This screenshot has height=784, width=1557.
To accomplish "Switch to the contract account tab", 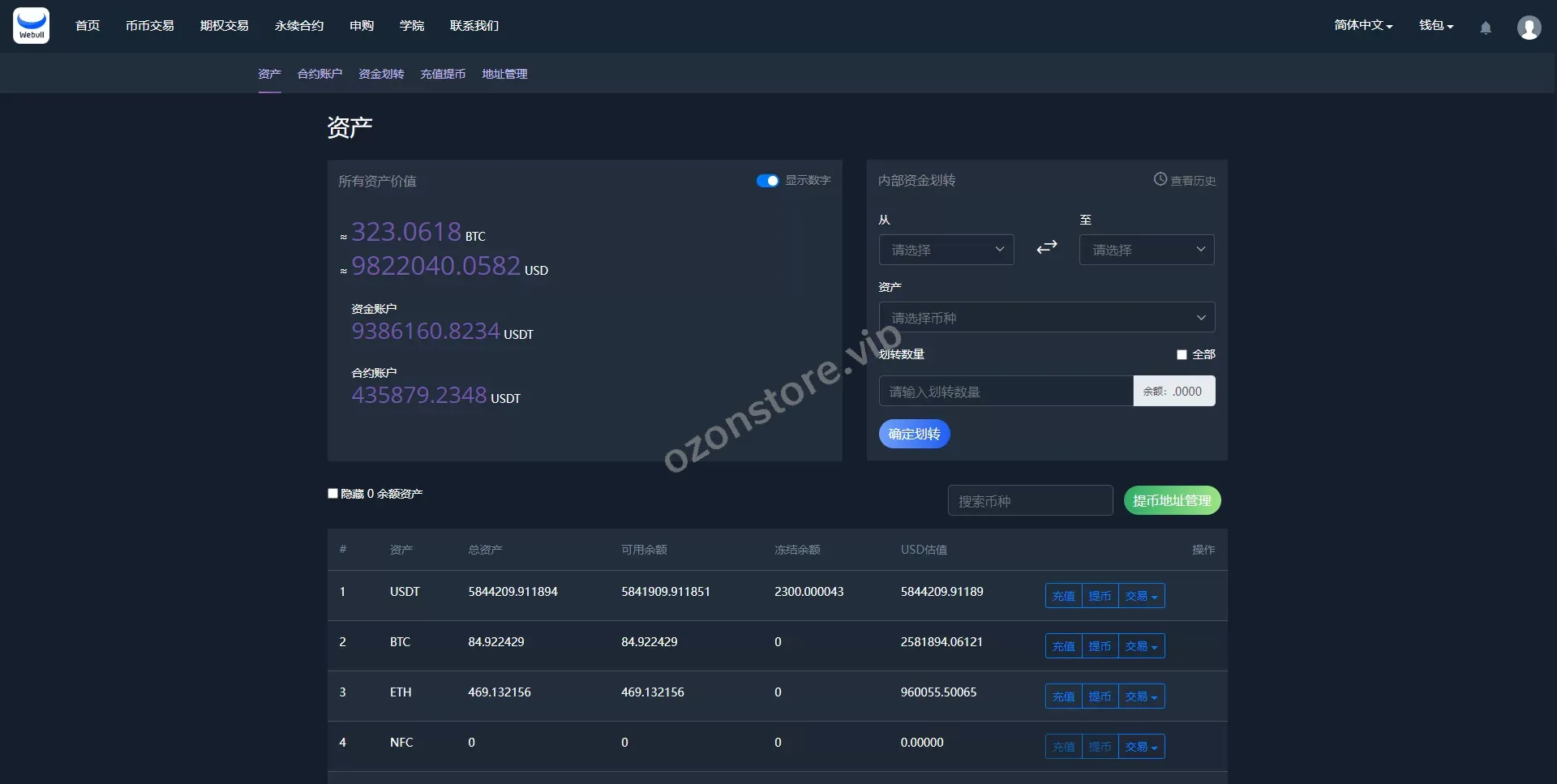I will [x=320, y=74].
